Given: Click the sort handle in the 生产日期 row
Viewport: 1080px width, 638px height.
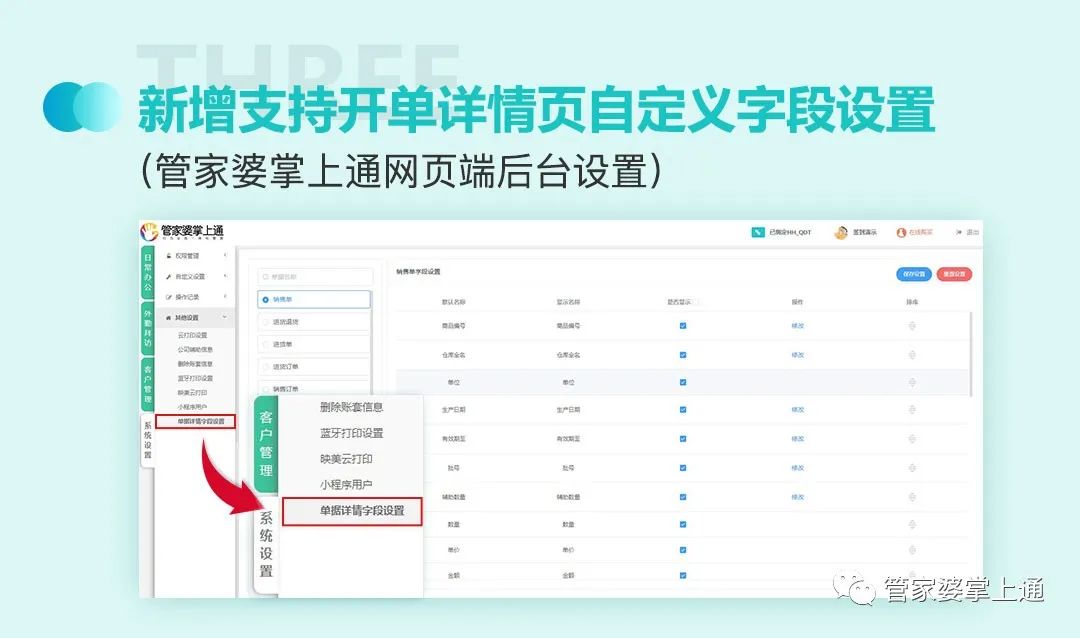Looking at the screenshot, I should tap(912, 410).
